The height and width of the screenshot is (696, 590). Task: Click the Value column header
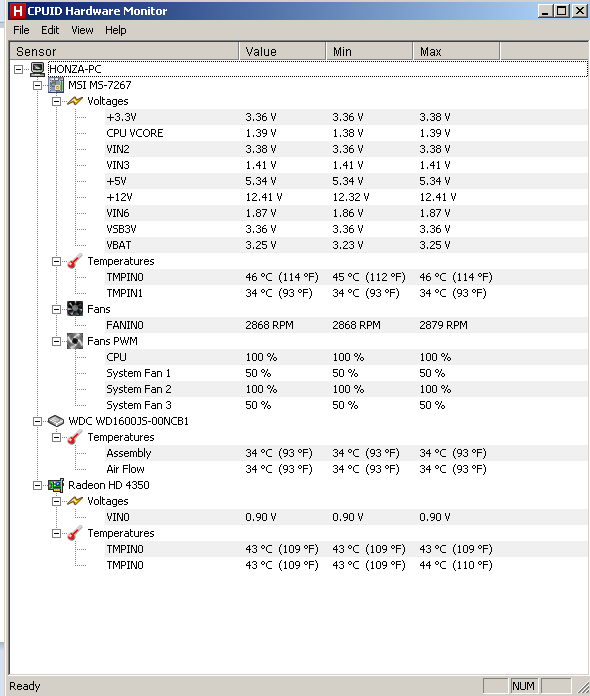282,51
